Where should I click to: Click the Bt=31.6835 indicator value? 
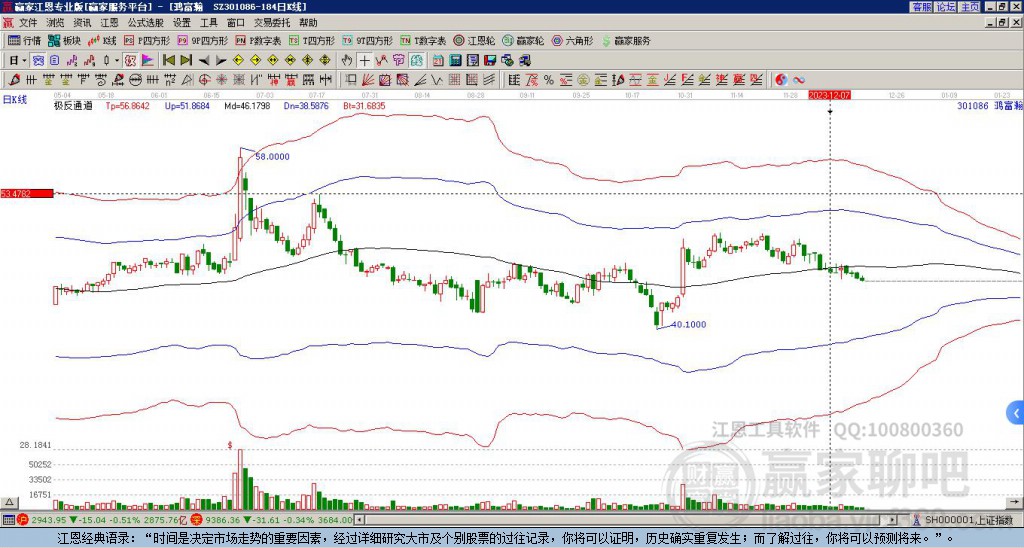tap(364, 106)
